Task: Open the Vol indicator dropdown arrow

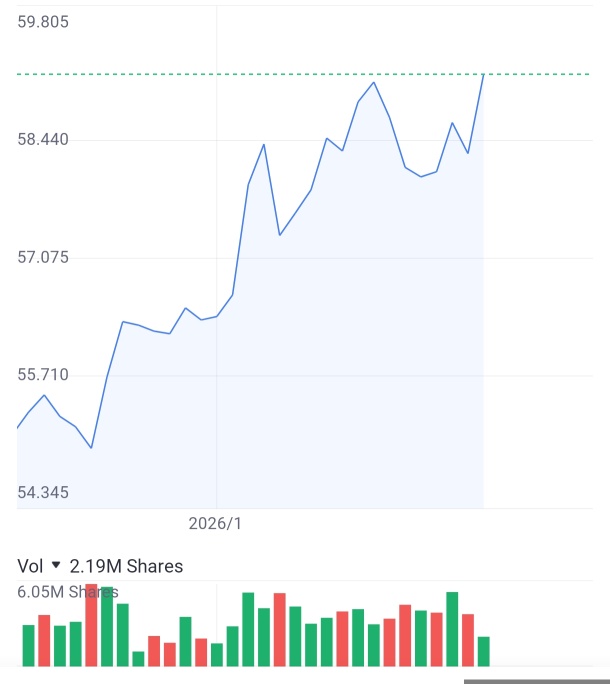Action: coord(56,565)
